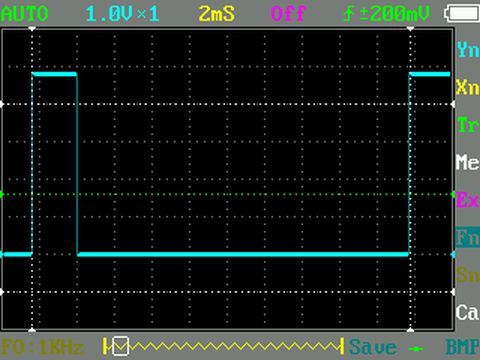Open the Xn horizontal menu item
Screen dimensions: 480x360
tap(468, 87)
